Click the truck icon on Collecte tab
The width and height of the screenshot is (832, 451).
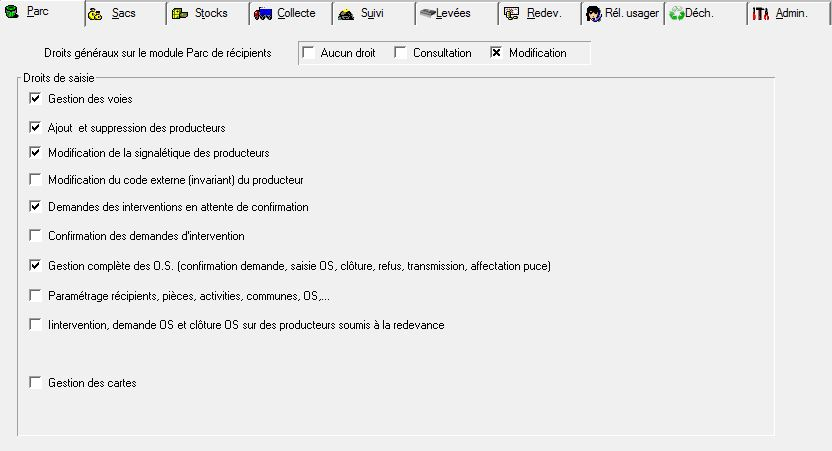[x=263, y=14]
